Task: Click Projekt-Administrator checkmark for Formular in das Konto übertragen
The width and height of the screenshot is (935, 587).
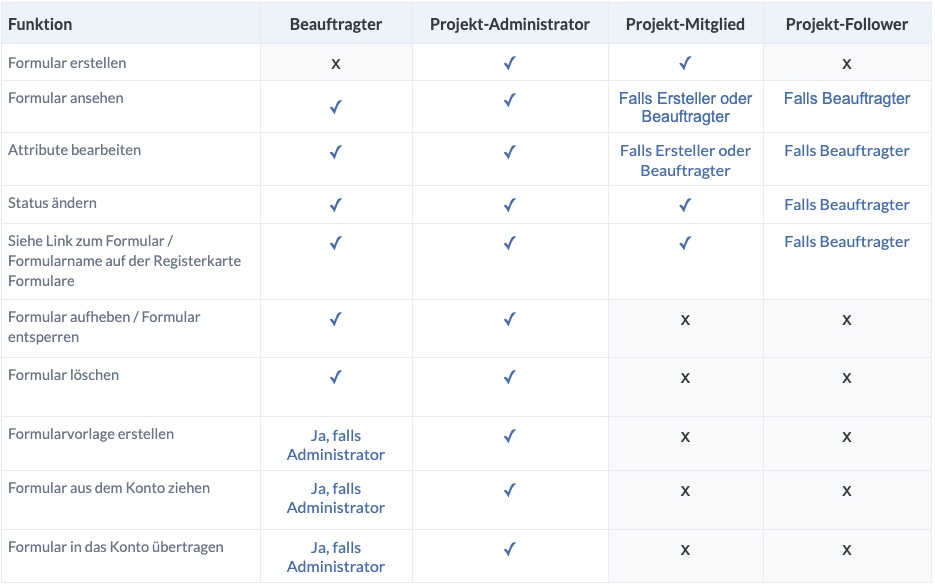Action: [510, 549]
